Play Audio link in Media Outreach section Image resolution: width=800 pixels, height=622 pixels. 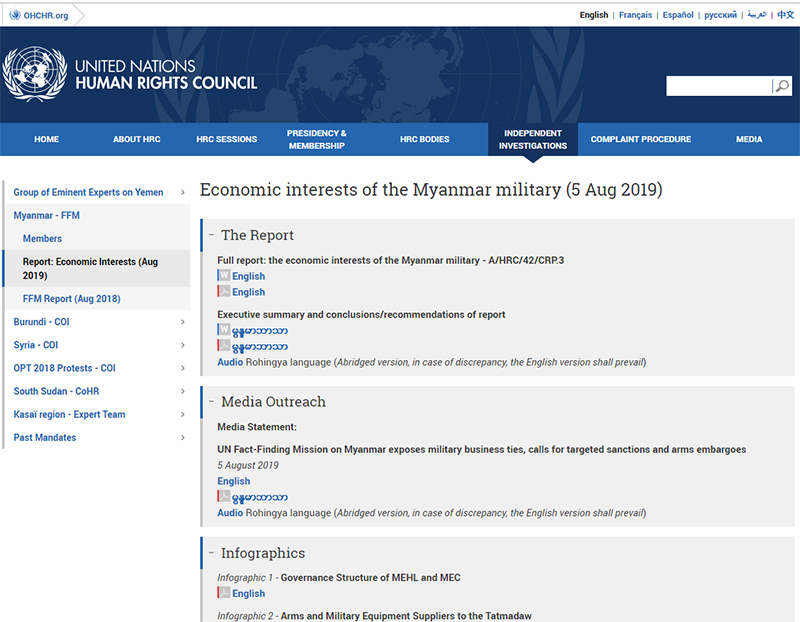(x=230, y=512)
